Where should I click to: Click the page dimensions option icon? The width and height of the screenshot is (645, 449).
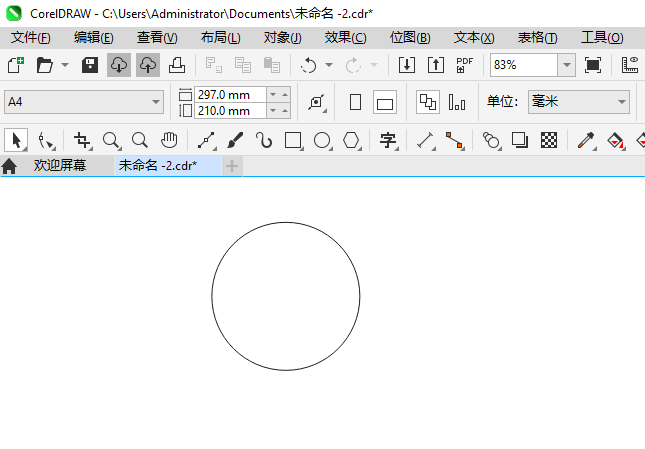(x=317, y=102)
